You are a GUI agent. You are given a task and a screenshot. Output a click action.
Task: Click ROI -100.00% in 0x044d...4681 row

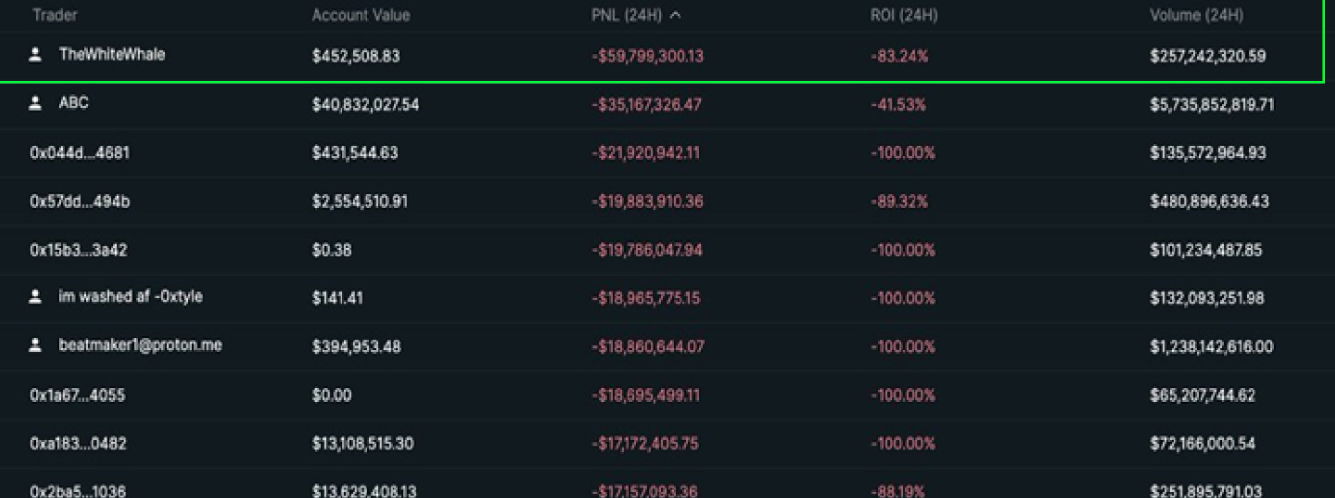[x=903, y=153]
